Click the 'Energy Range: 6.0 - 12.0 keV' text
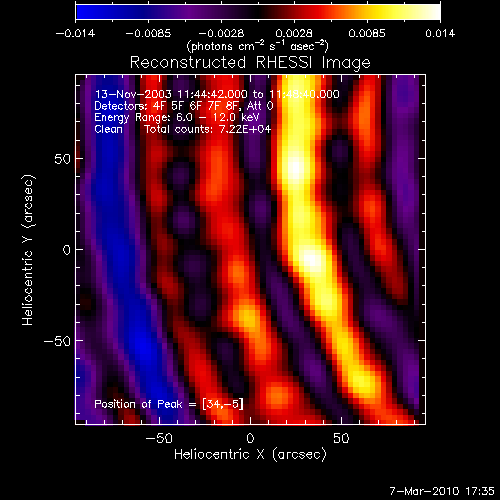 point(177,118)
